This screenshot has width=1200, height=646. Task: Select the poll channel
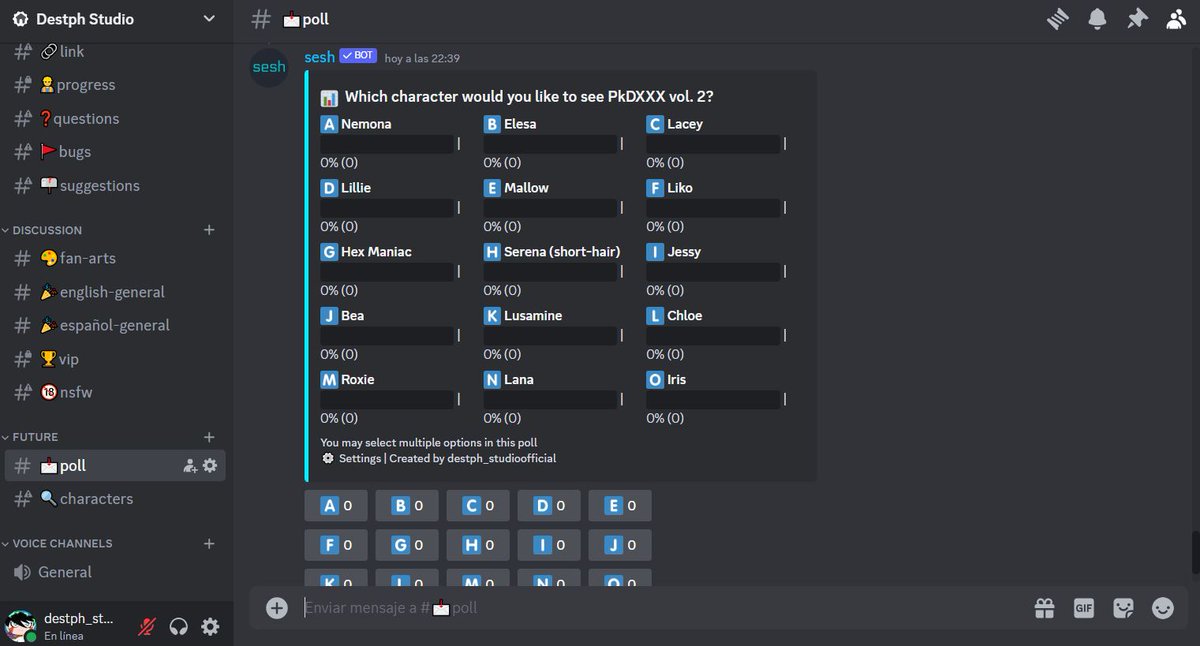116,465
